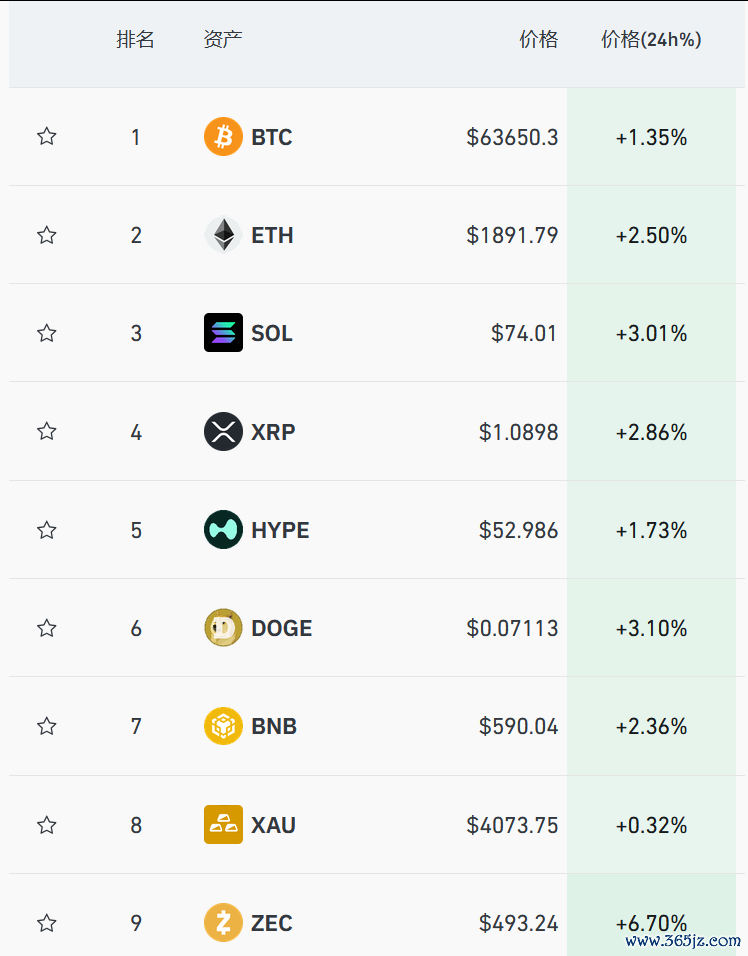This screenshot has height=956, width=748.
Task: Click the orange Bitcoin BTC coin icon
Action: [223, 137]
